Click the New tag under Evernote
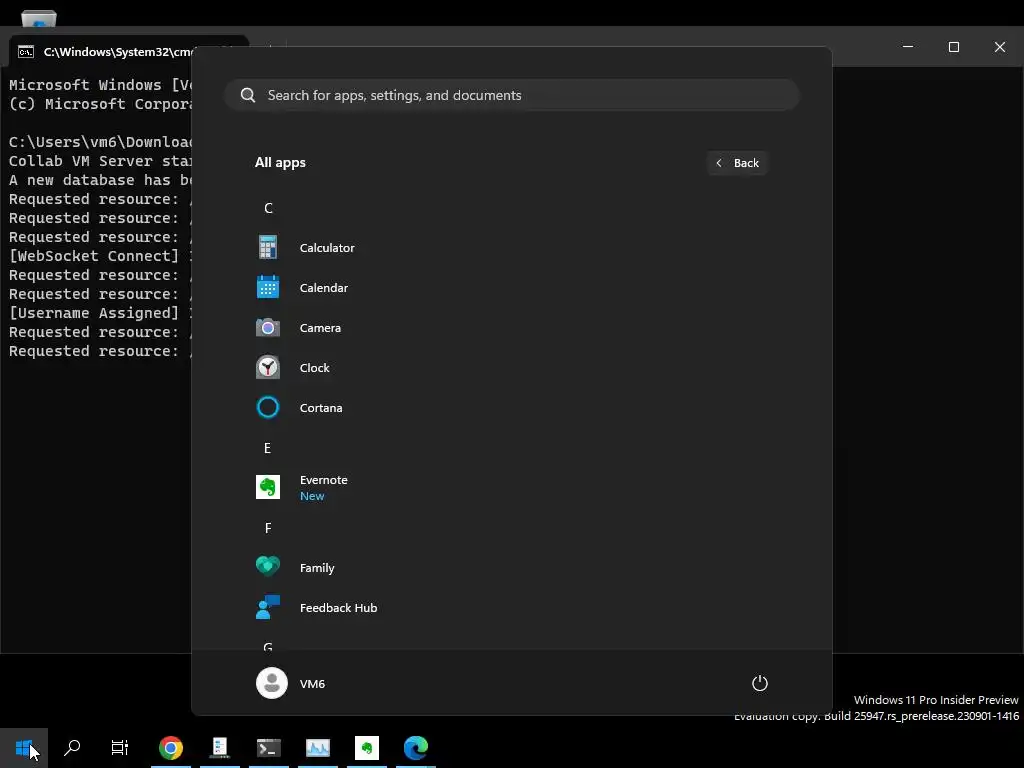 tap(312, 496)
